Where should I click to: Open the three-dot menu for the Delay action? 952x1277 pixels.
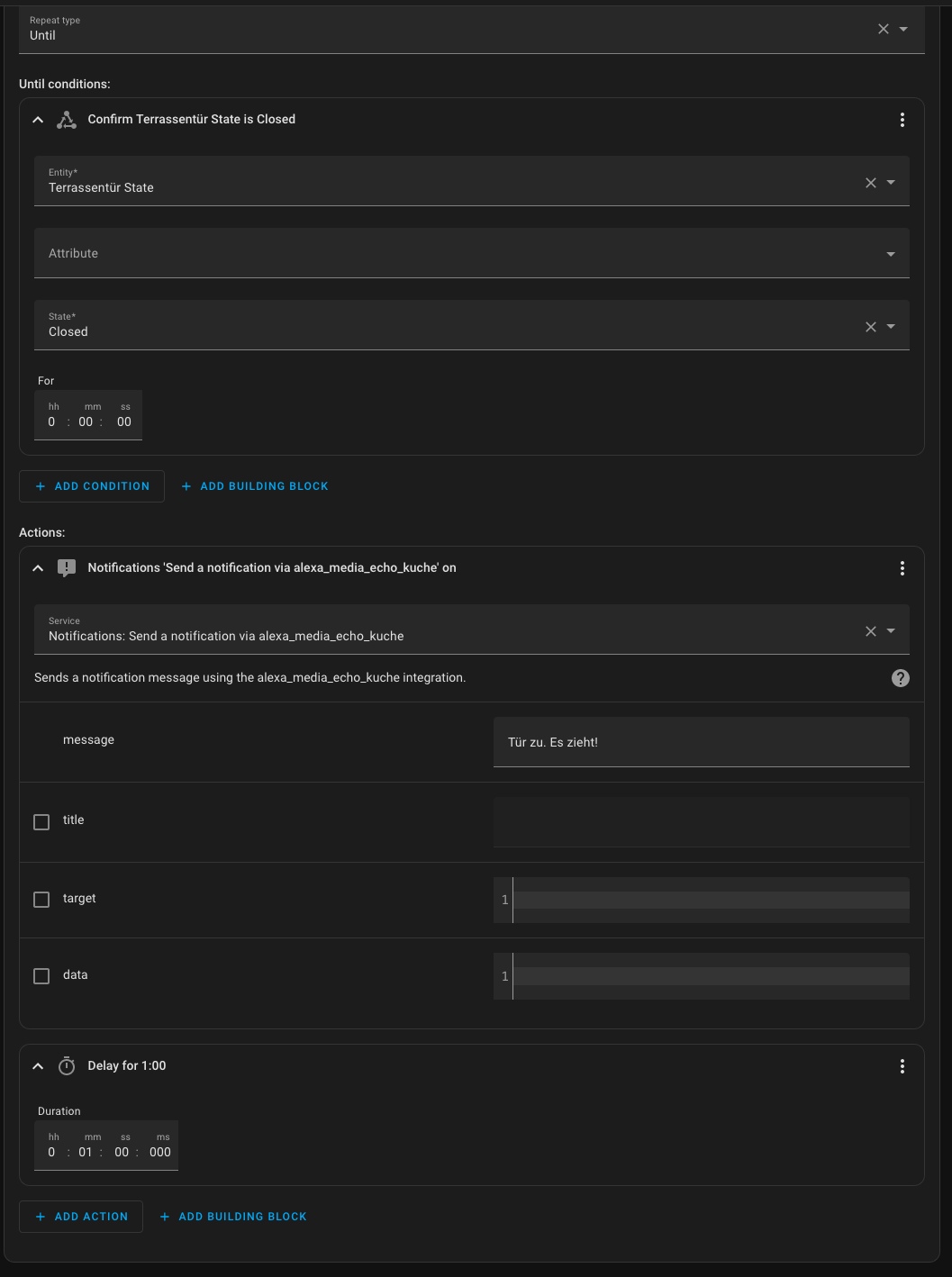(x=902, y=1066)
